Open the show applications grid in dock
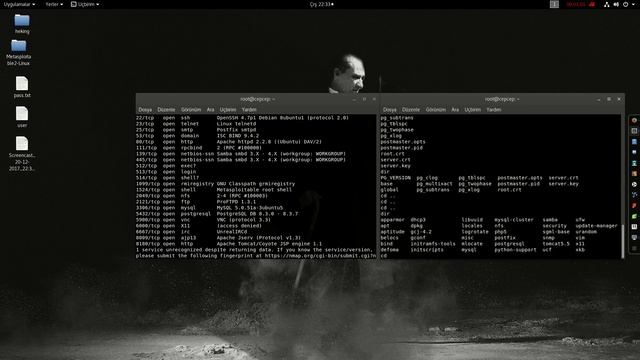The image size is (640, 360). [x=634, y=248]
